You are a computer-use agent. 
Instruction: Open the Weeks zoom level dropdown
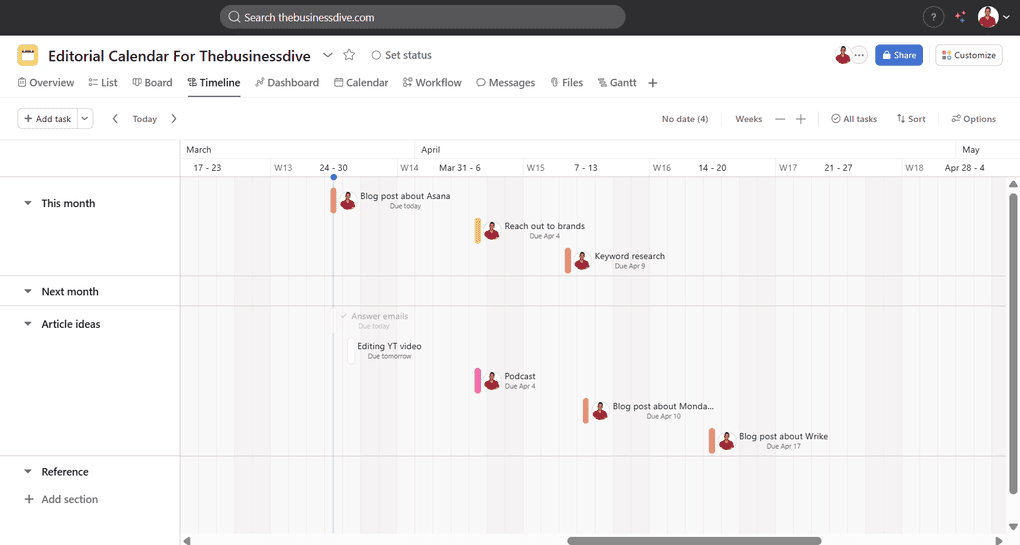coord(748,119)
